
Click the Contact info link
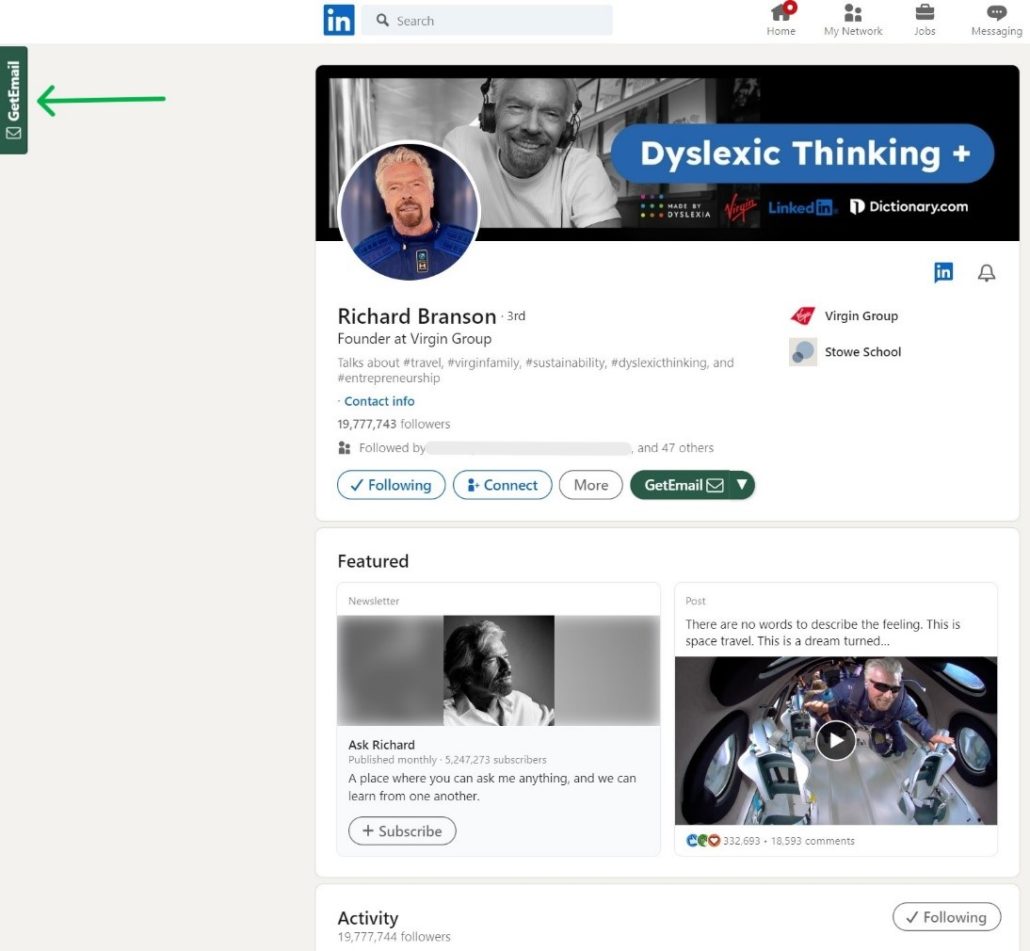379,401
